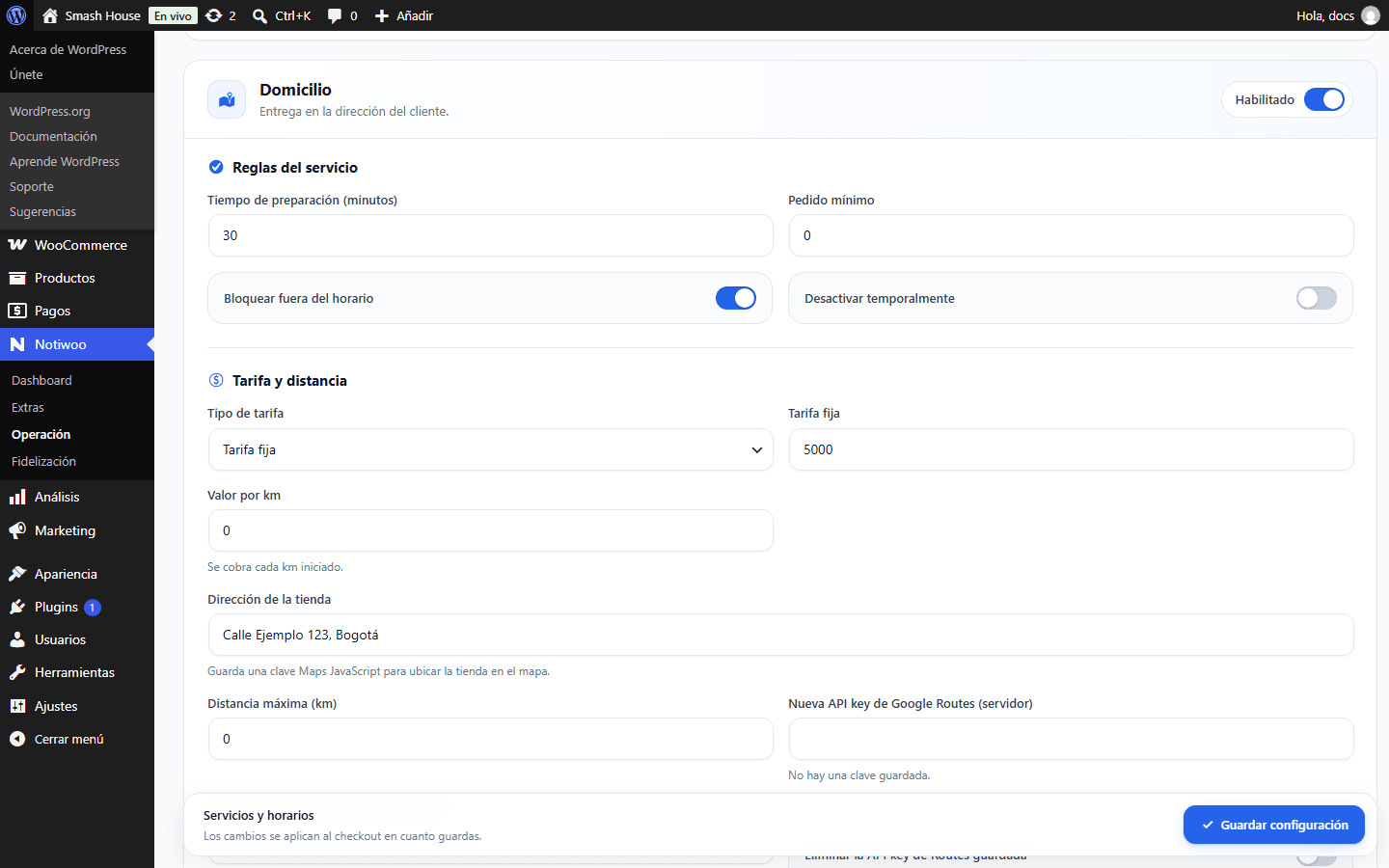This screenshot has height=868, width=1389.
Task: Open the Operación submenu item
Action: coord(41,434)
